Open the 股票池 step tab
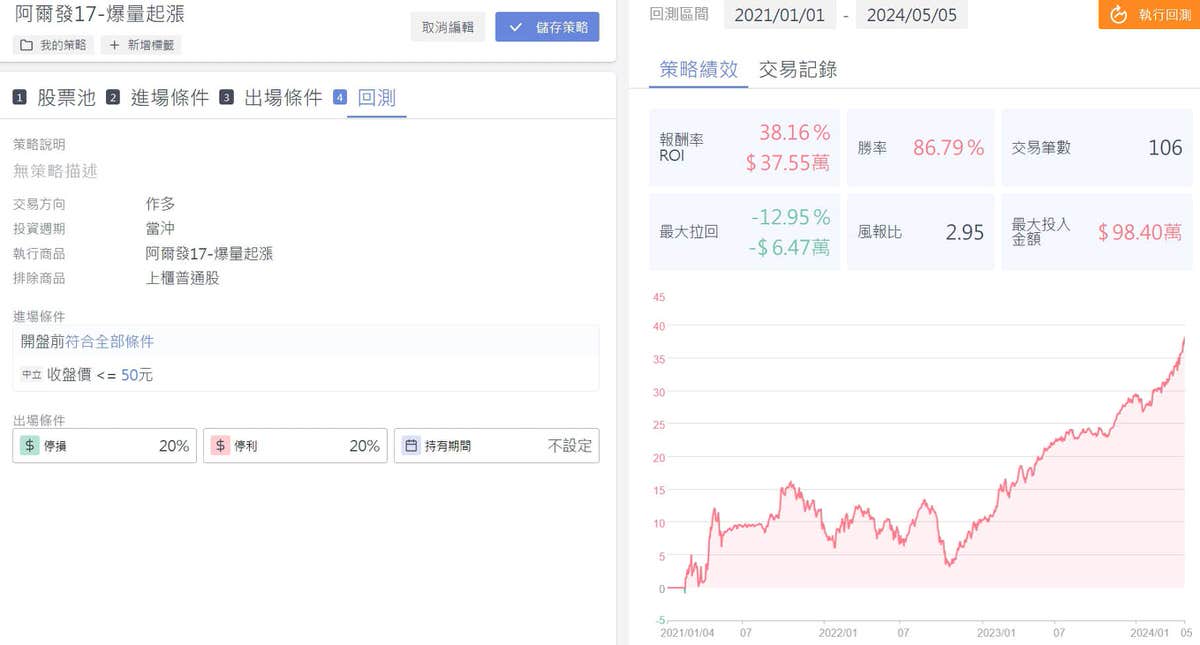Viewport: 1200px width, 645px height. point(66,98)
